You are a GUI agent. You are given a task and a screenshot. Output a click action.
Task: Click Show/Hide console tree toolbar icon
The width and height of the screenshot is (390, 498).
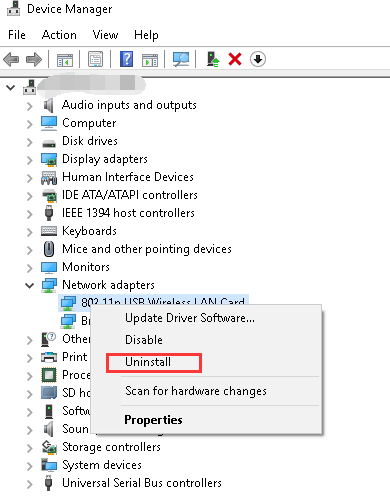(65, 60)
